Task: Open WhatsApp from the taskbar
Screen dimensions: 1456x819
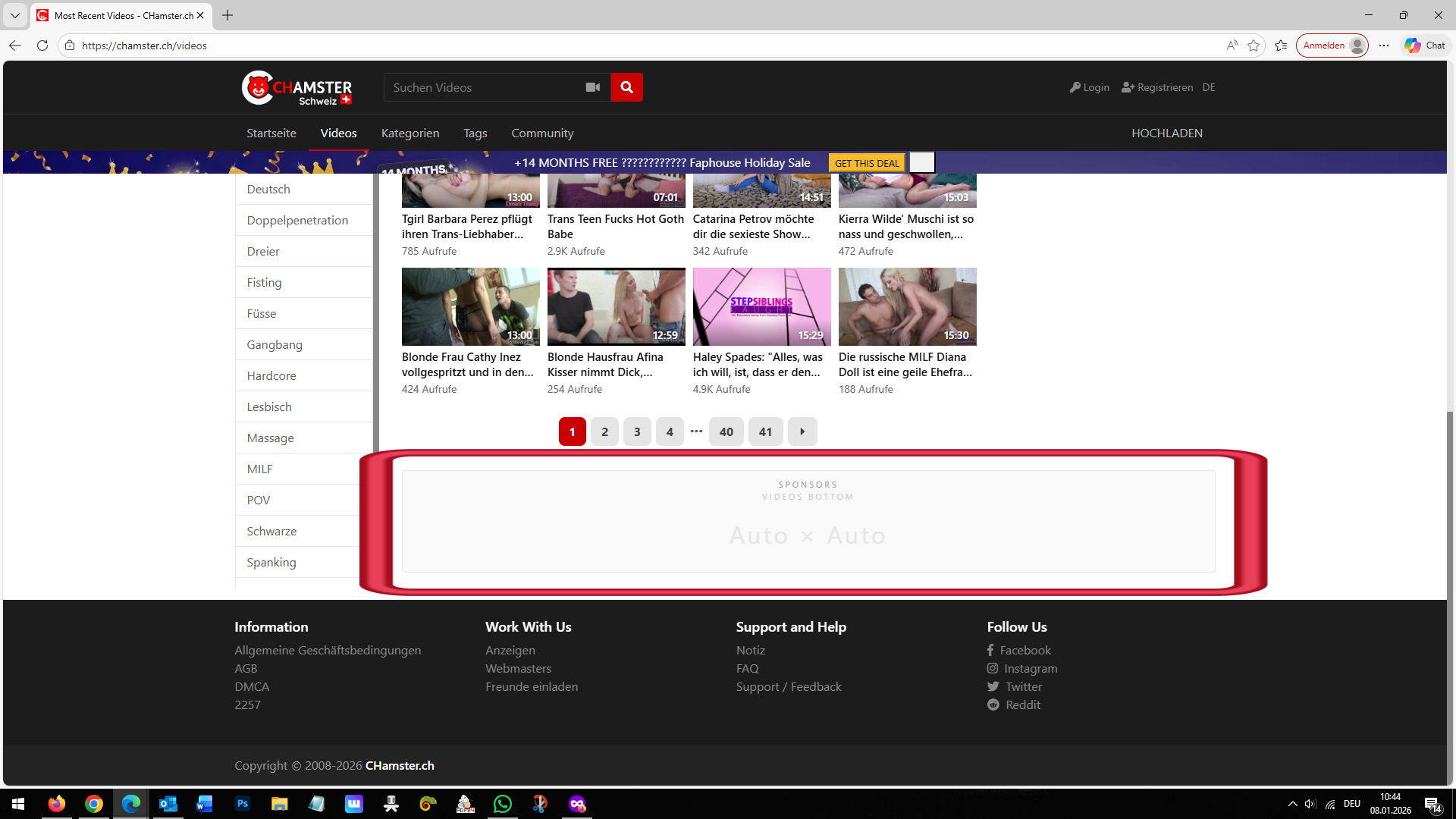Action: (503, 804)
